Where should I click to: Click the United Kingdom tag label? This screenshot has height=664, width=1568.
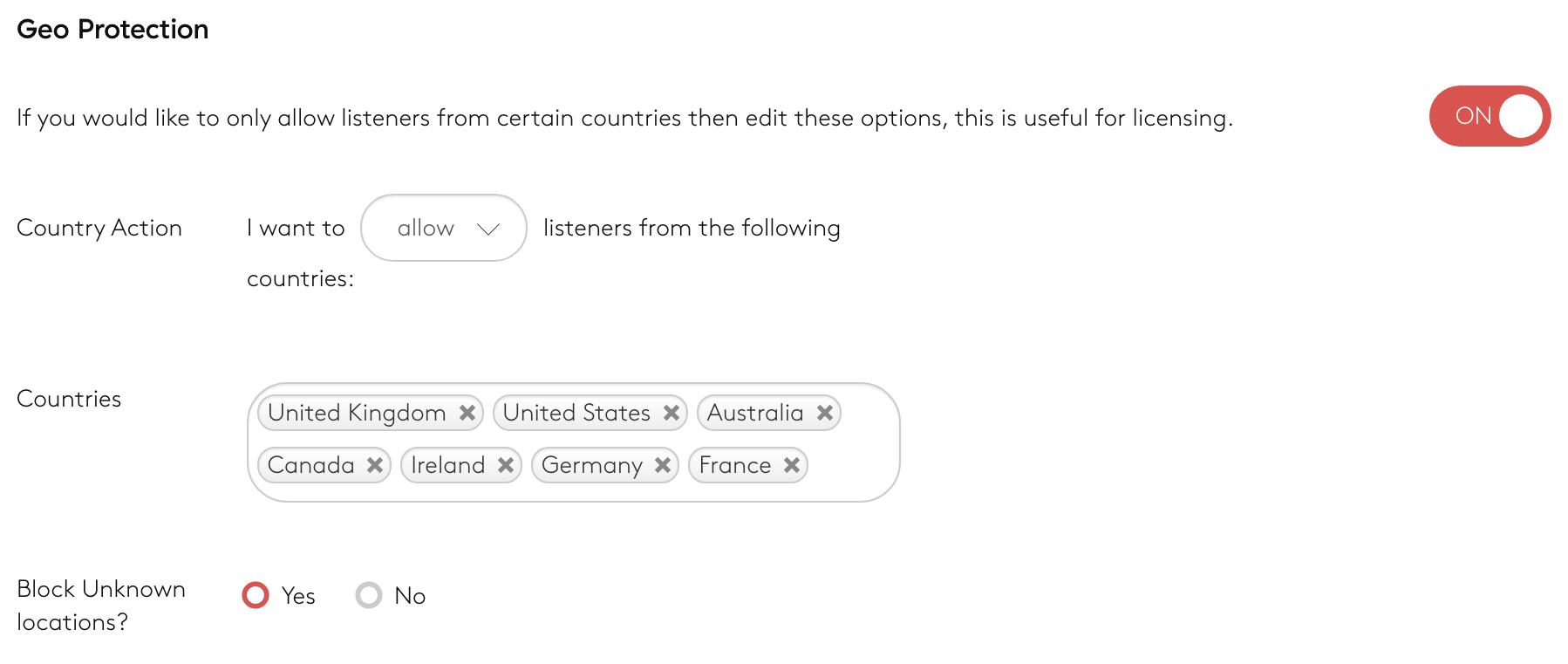[357, 413]
